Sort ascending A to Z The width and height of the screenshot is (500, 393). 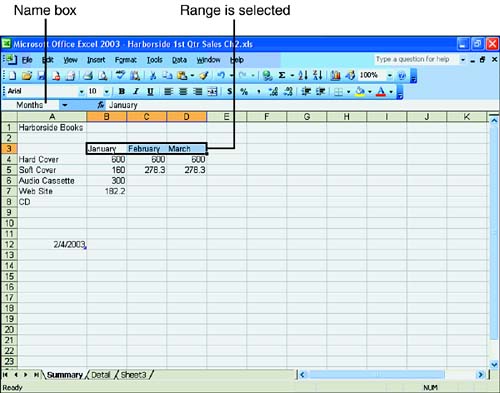303,76
